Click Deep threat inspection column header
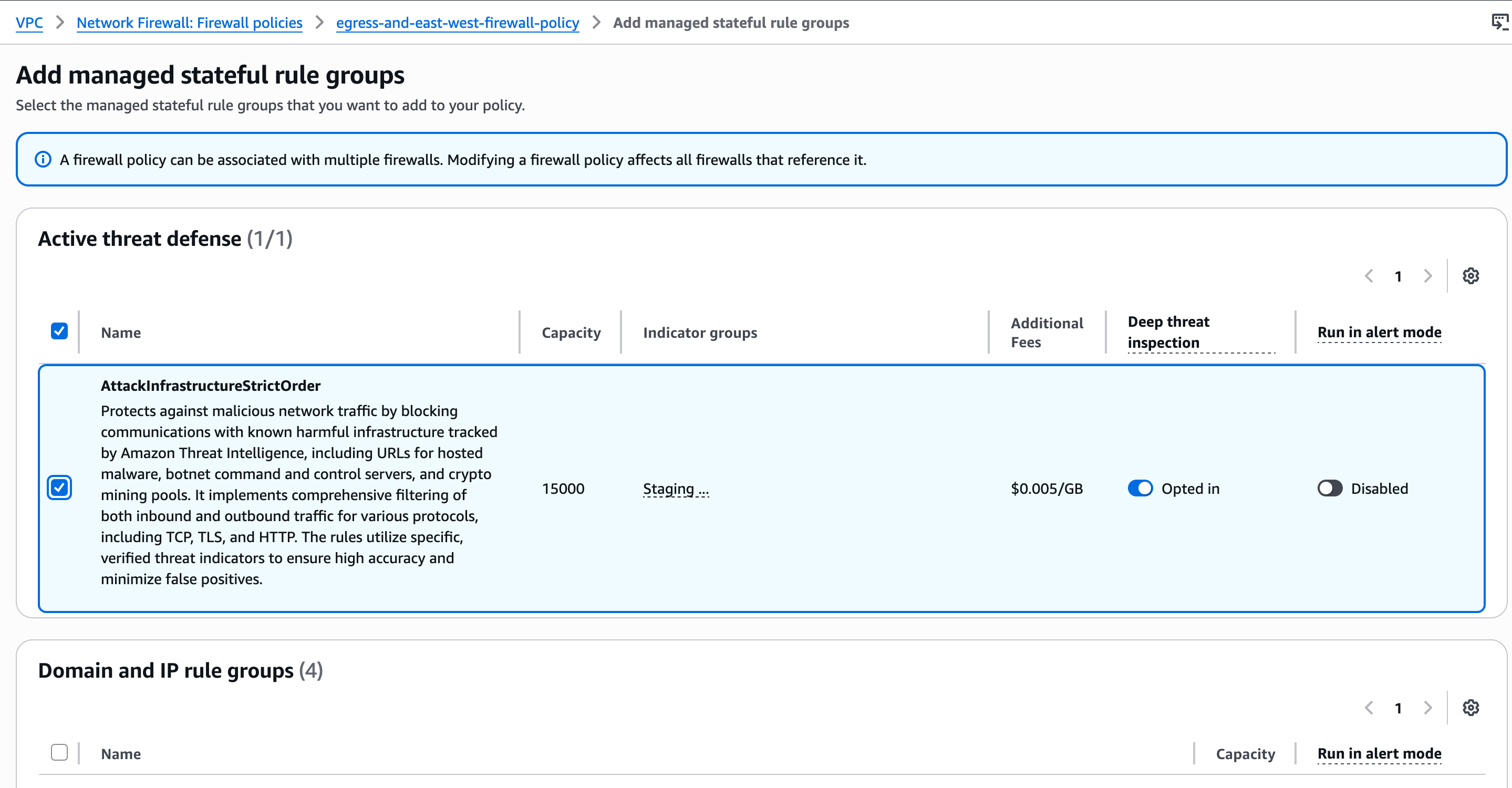 click(x=1168, y=332)
